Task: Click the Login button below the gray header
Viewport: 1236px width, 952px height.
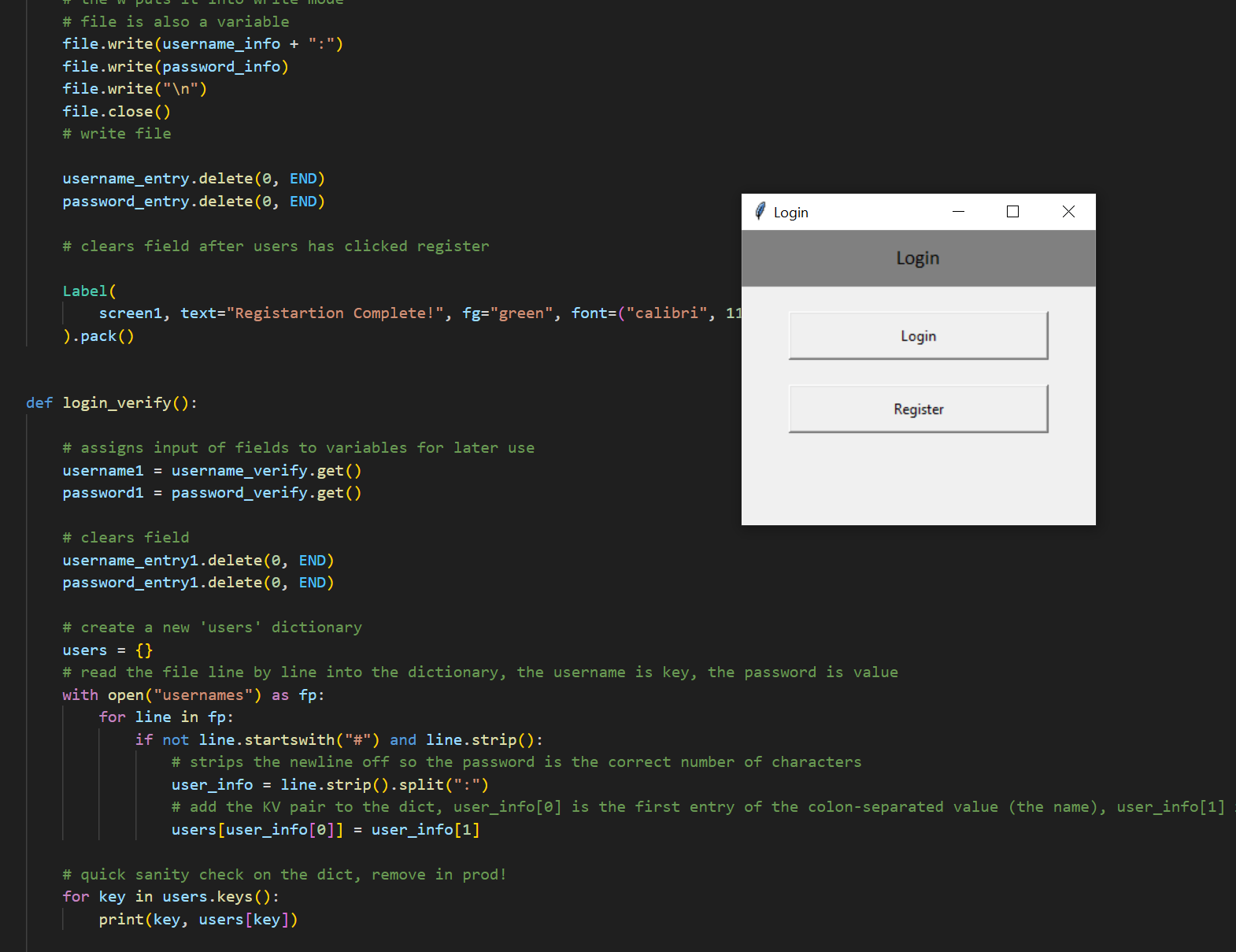Action: tap(918, 336)
